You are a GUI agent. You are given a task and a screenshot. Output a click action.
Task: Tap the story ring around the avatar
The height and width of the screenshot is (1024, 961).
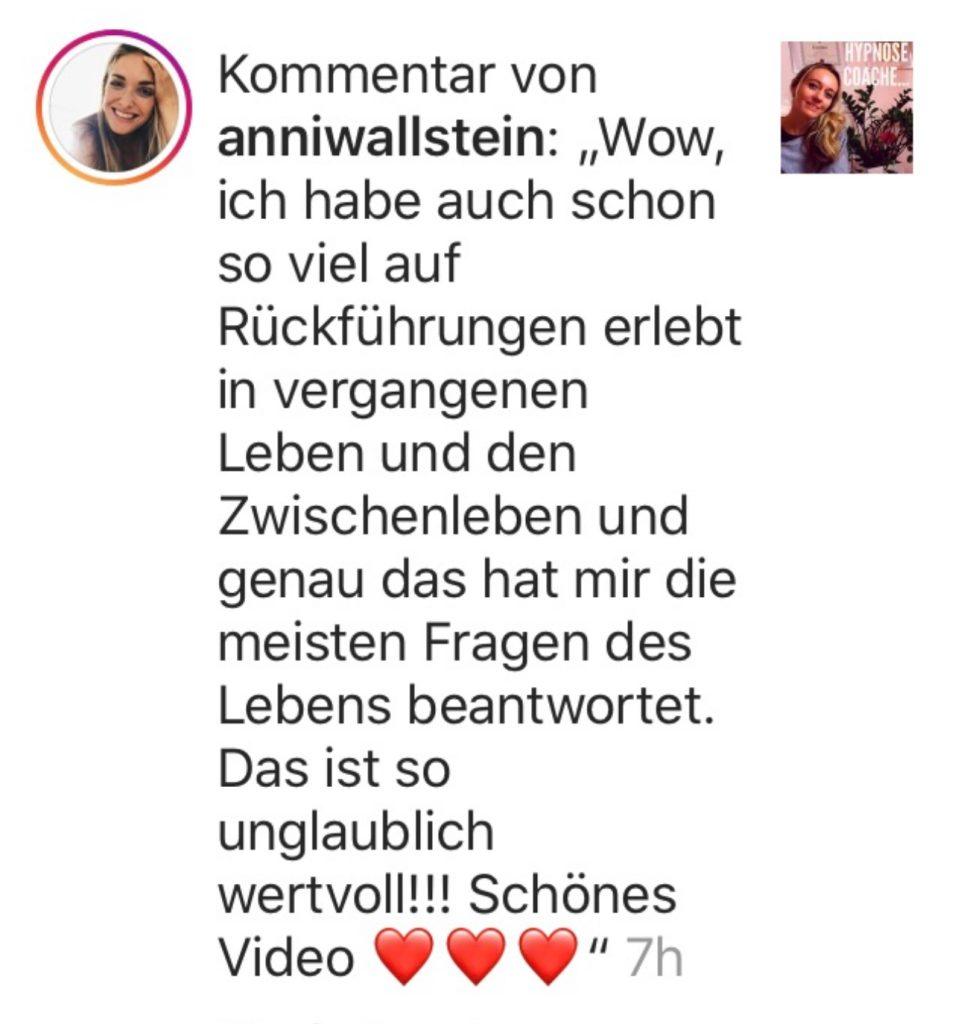coord(114,108)
